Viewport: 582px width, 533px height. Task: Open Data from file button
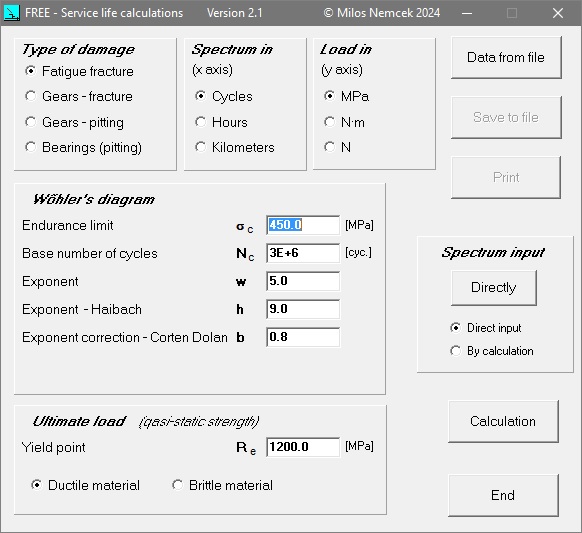coord(506,58)
